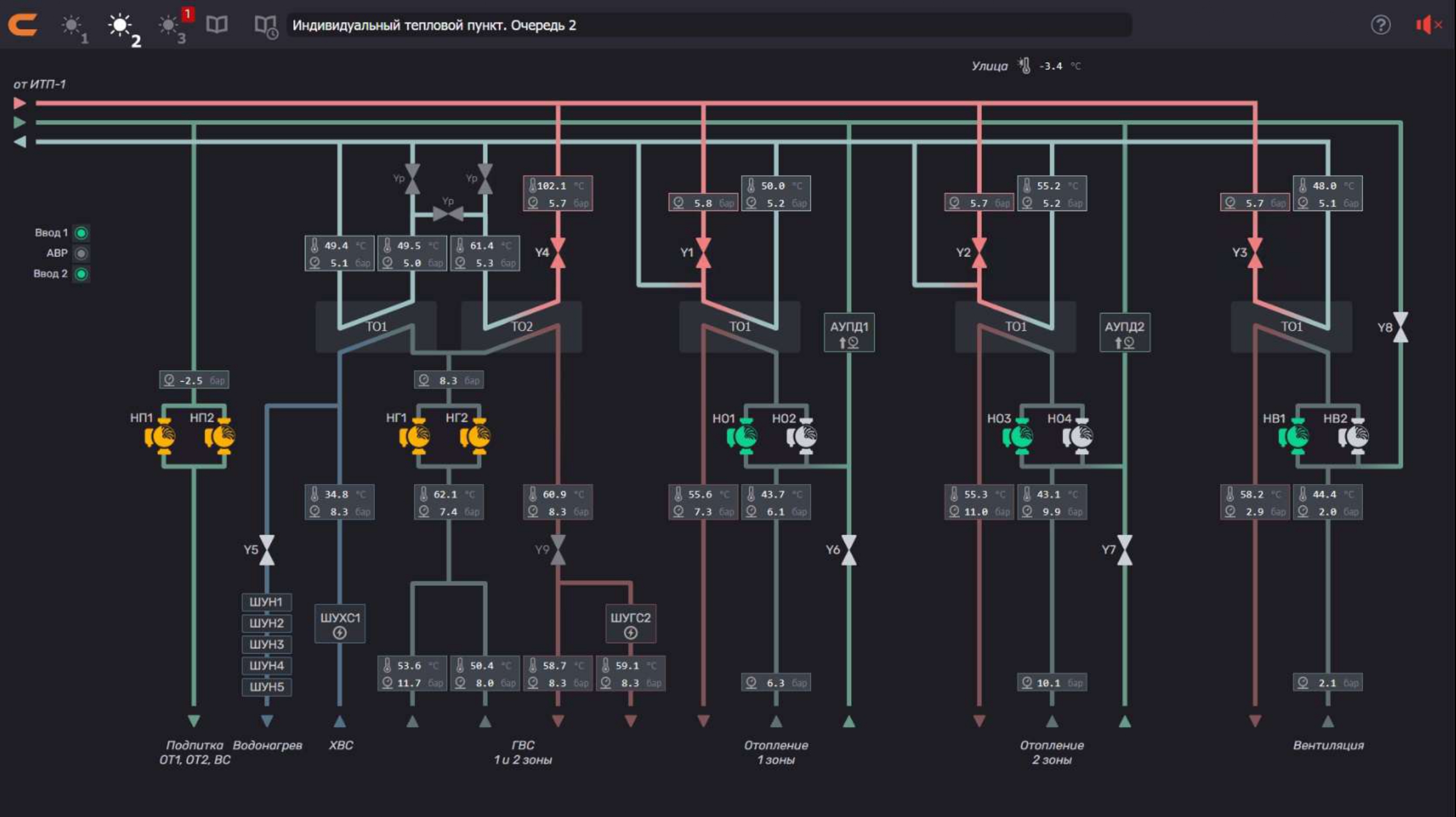The image size is (1456, 817).
Task: Open control valve У4
Action: click(x=558, y=252)
